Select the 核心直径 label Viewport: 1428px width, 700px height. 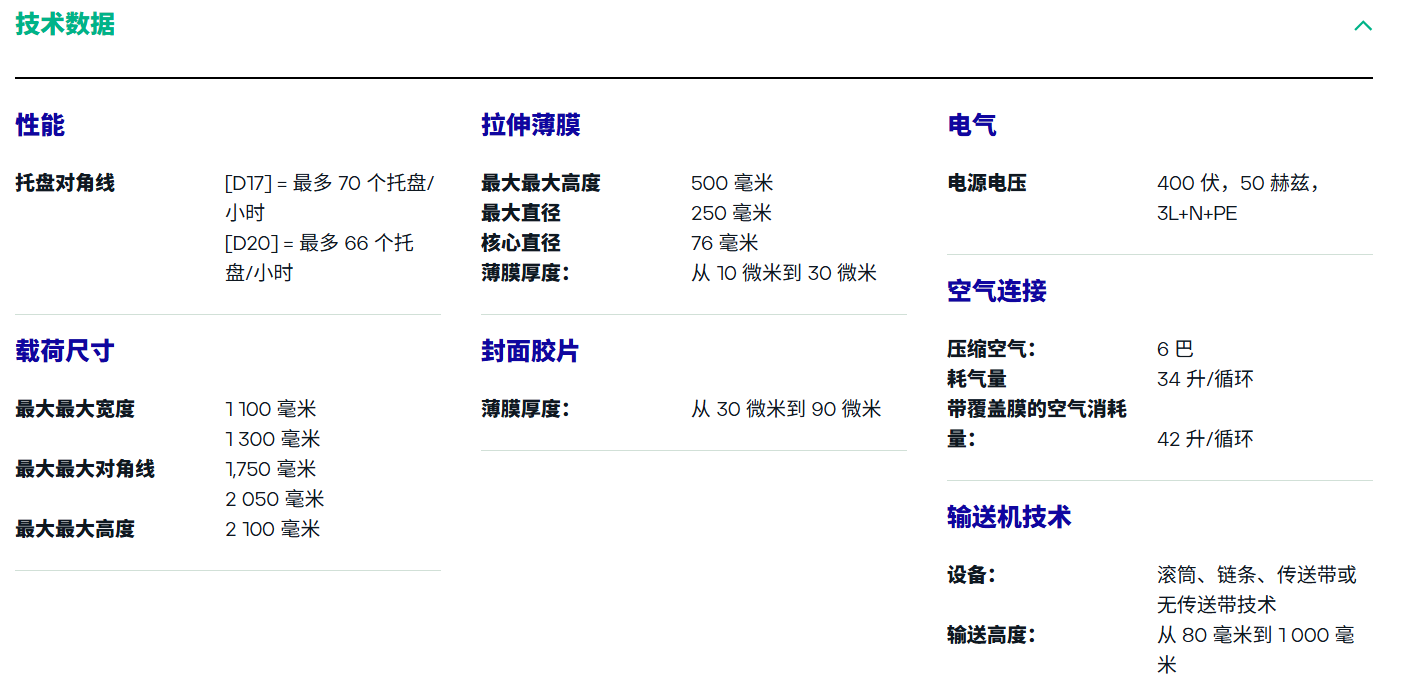[520, 243]
